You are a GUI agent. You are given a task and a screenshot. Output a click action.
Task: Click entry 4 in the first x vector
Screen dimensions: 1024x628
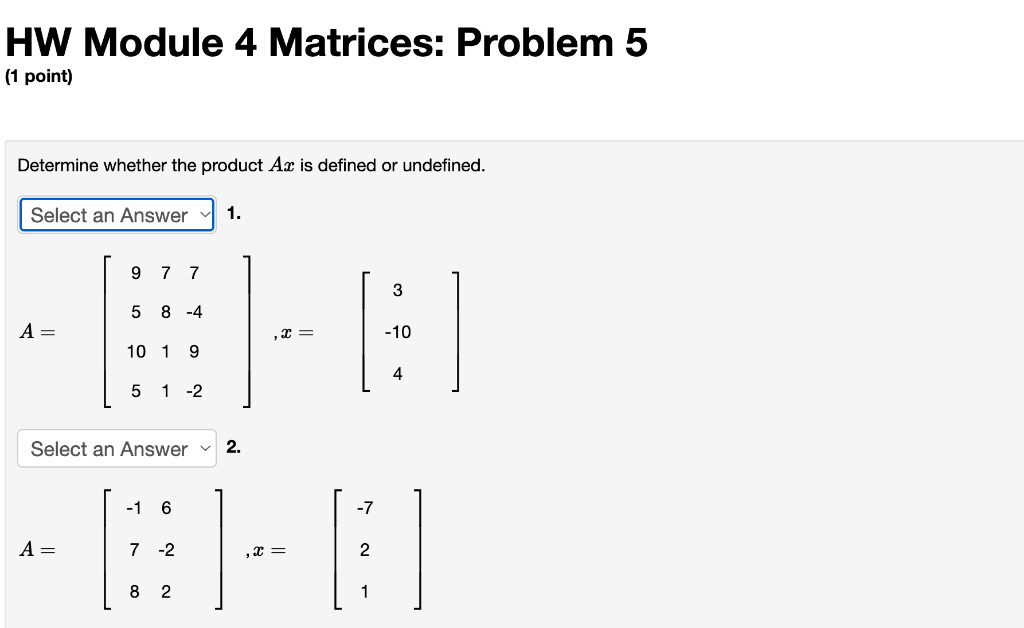[x=397, y=373]
